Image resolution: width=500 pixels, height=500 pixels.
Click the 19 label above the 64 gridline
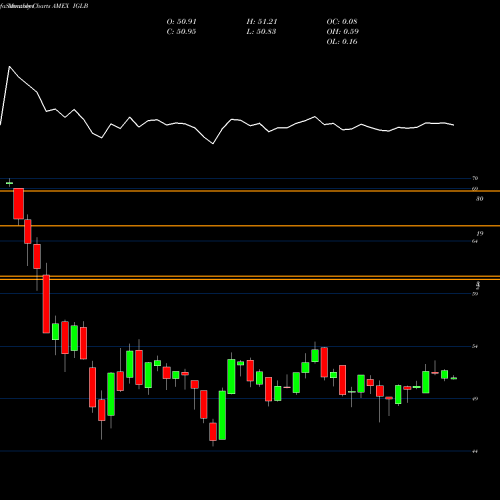click(480, 233)
